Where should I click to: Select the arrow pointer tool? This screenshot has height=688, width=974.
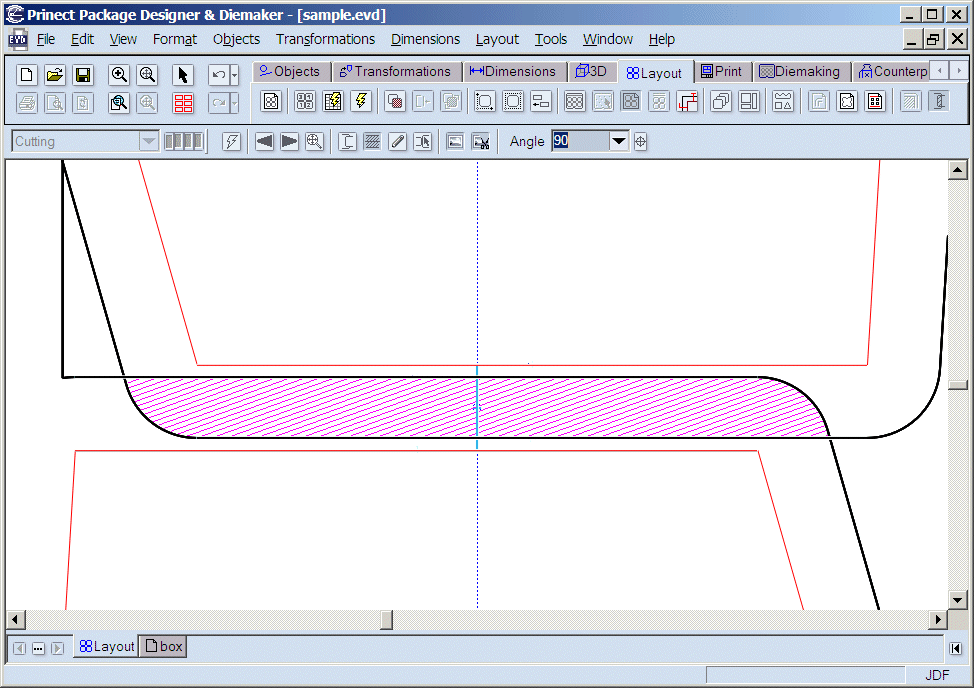tap(183, 75)
